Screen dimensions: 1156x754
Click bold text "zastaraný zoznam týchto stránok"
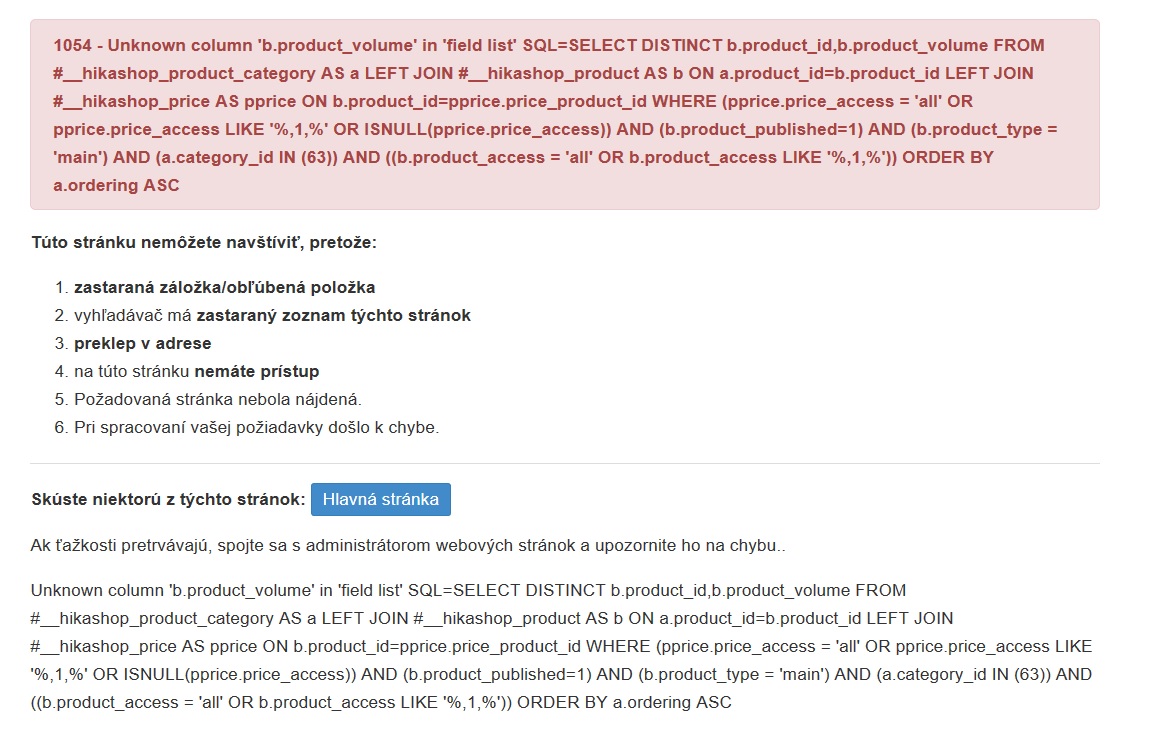tap(333, 316)
